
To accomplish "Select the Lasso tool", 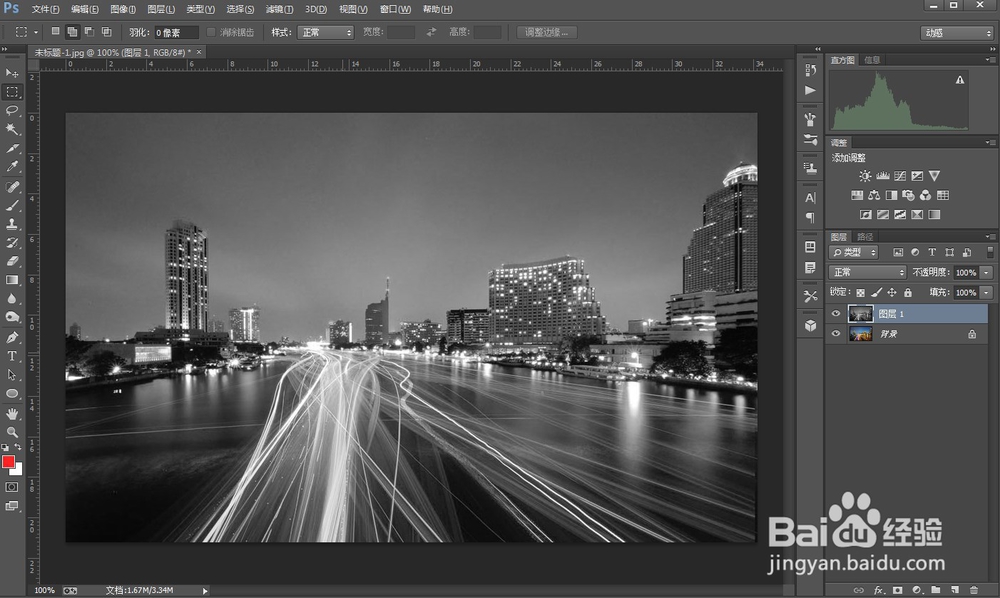I will click(11, 110).
